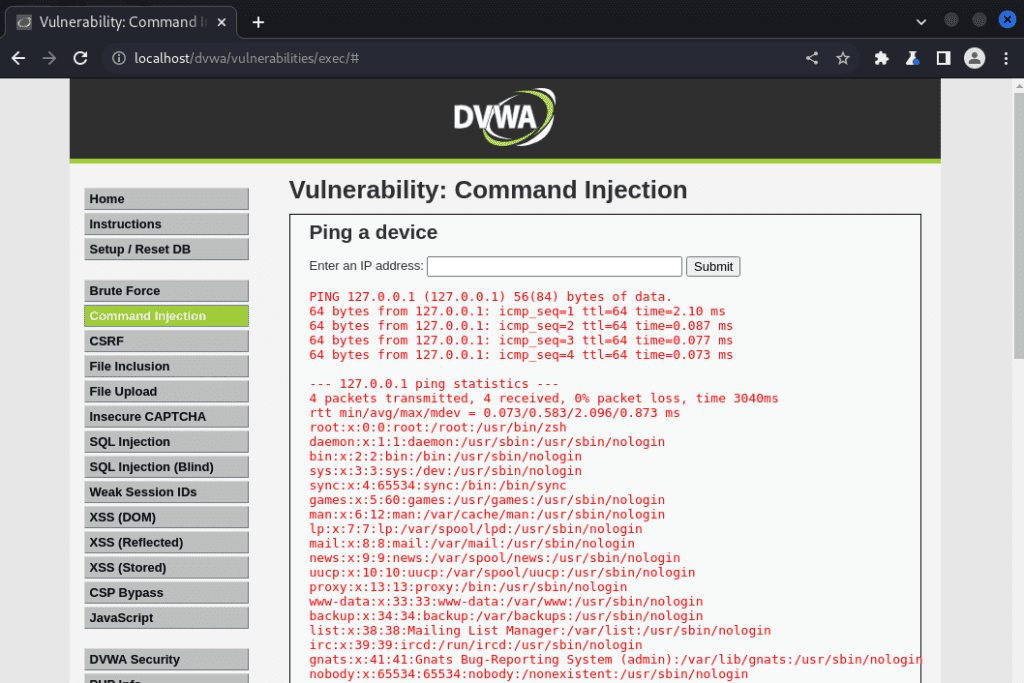Click the Submit button

click(x=712, y=266)
